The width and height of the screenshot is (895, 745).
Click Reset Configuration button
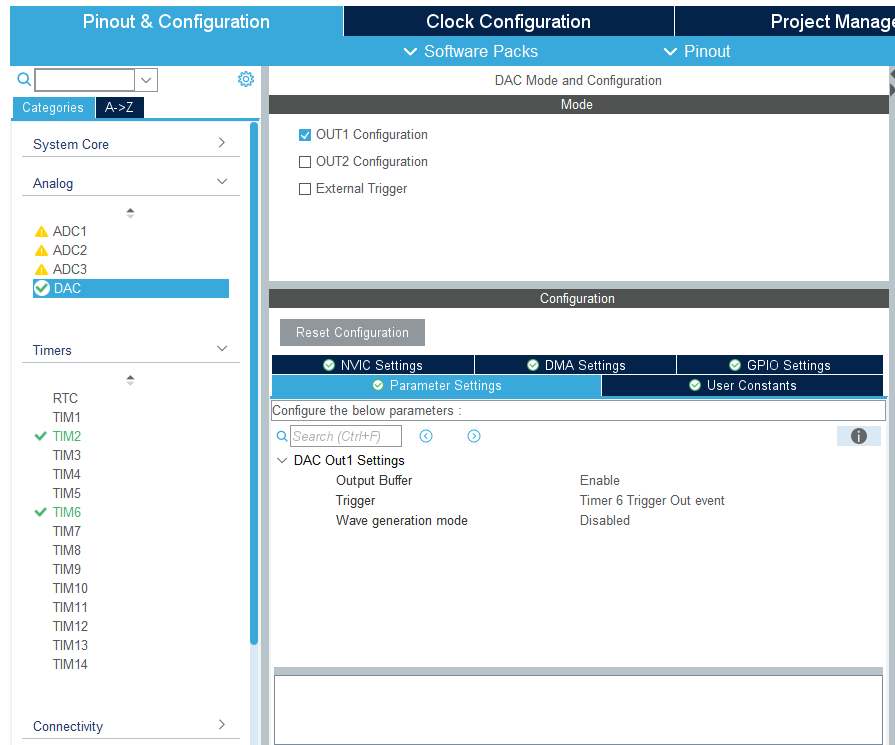(x=352, y=332)
